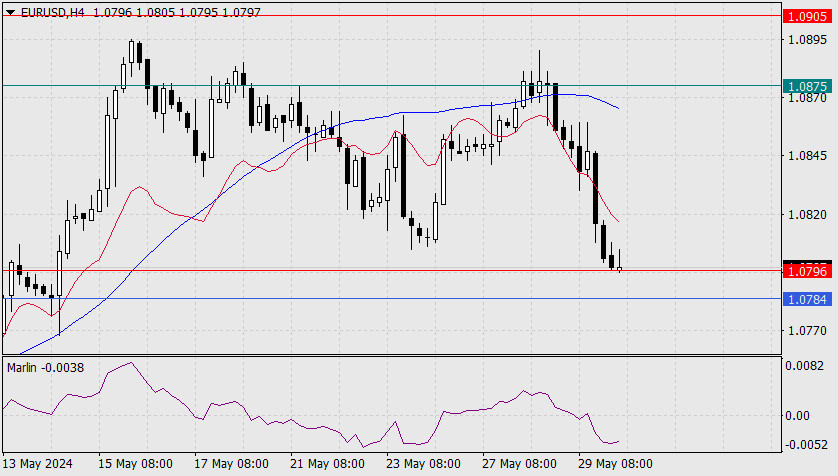838x476 pixels.
Task: Click the red 1.0796 price level label
Action: [808, 271]
